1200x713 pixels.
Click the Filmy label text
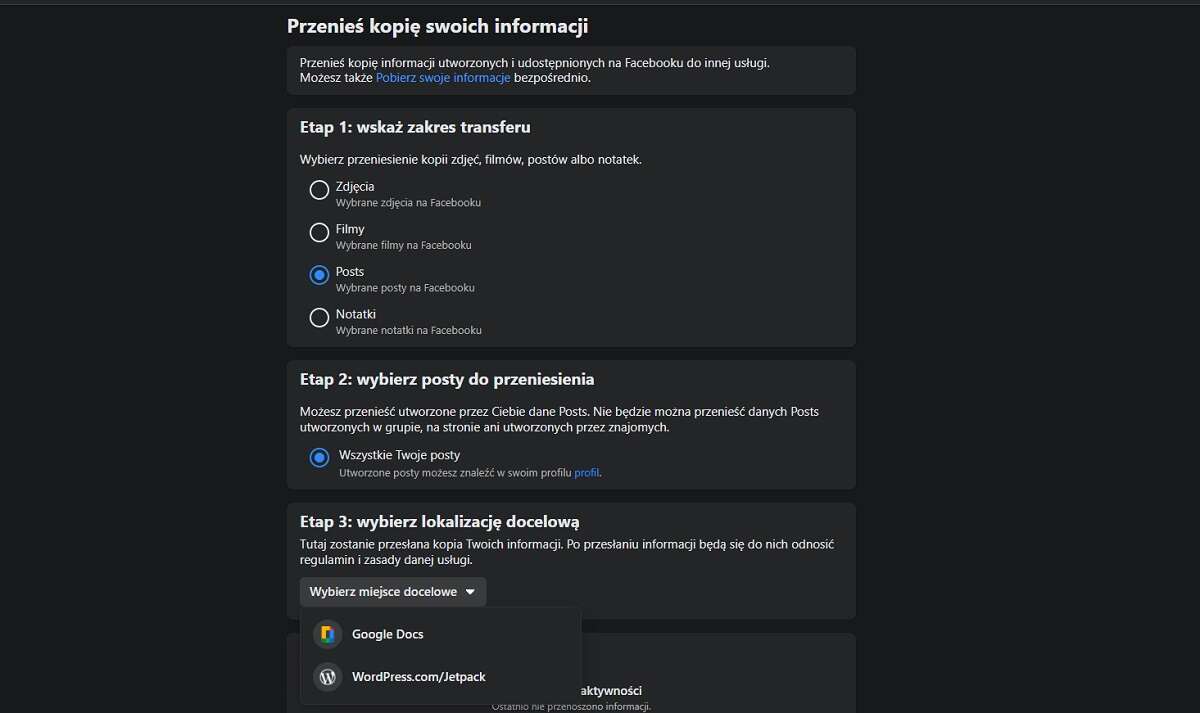[351, 228]
